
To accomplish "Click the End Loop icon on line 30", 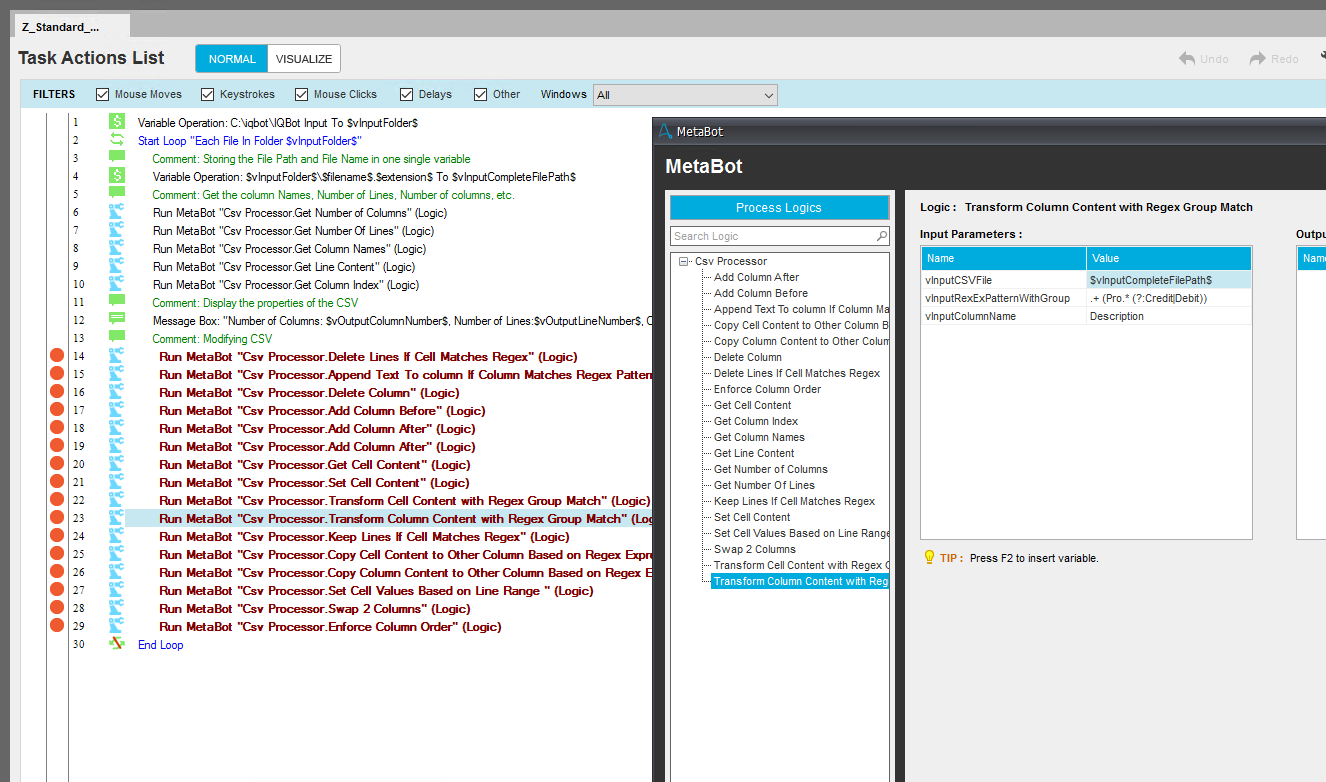I will click(117, 645).
